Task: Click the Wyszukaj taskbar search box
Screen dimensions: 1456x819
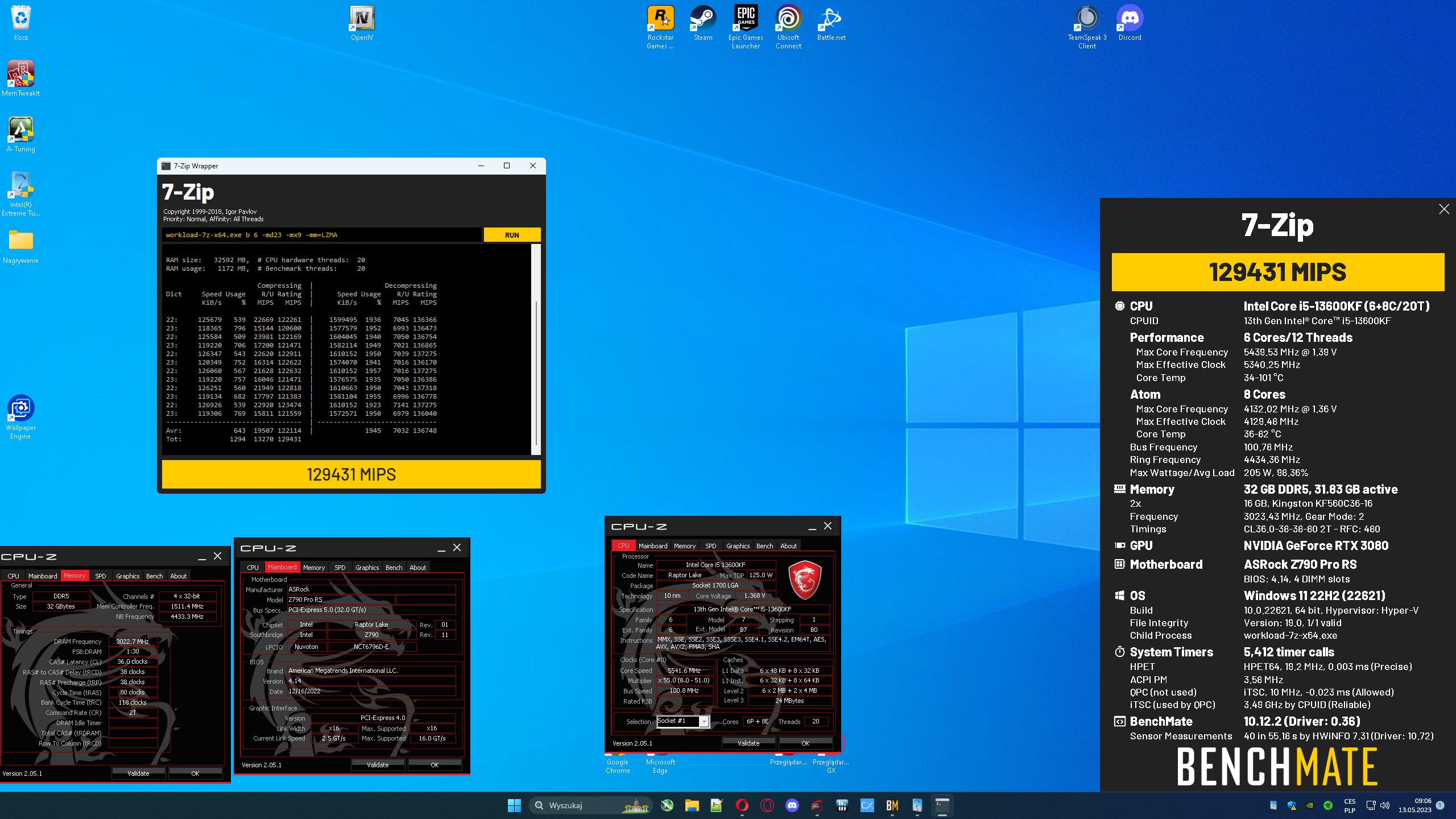Action: coord(590,805)
